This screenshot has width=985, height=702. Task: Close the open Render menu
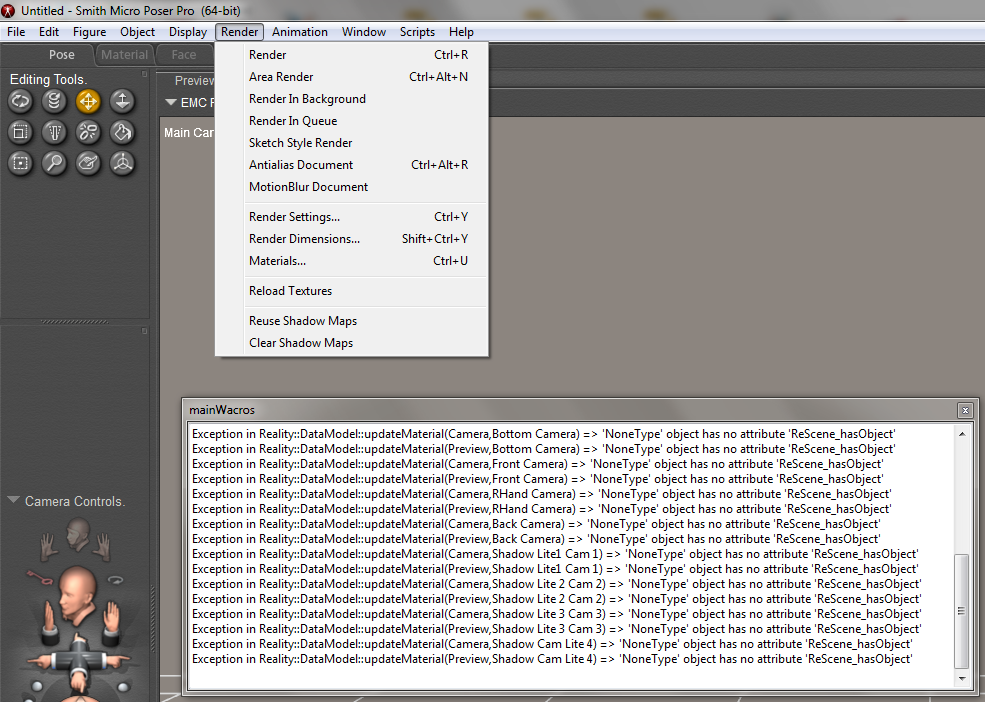tap(239, 31)
